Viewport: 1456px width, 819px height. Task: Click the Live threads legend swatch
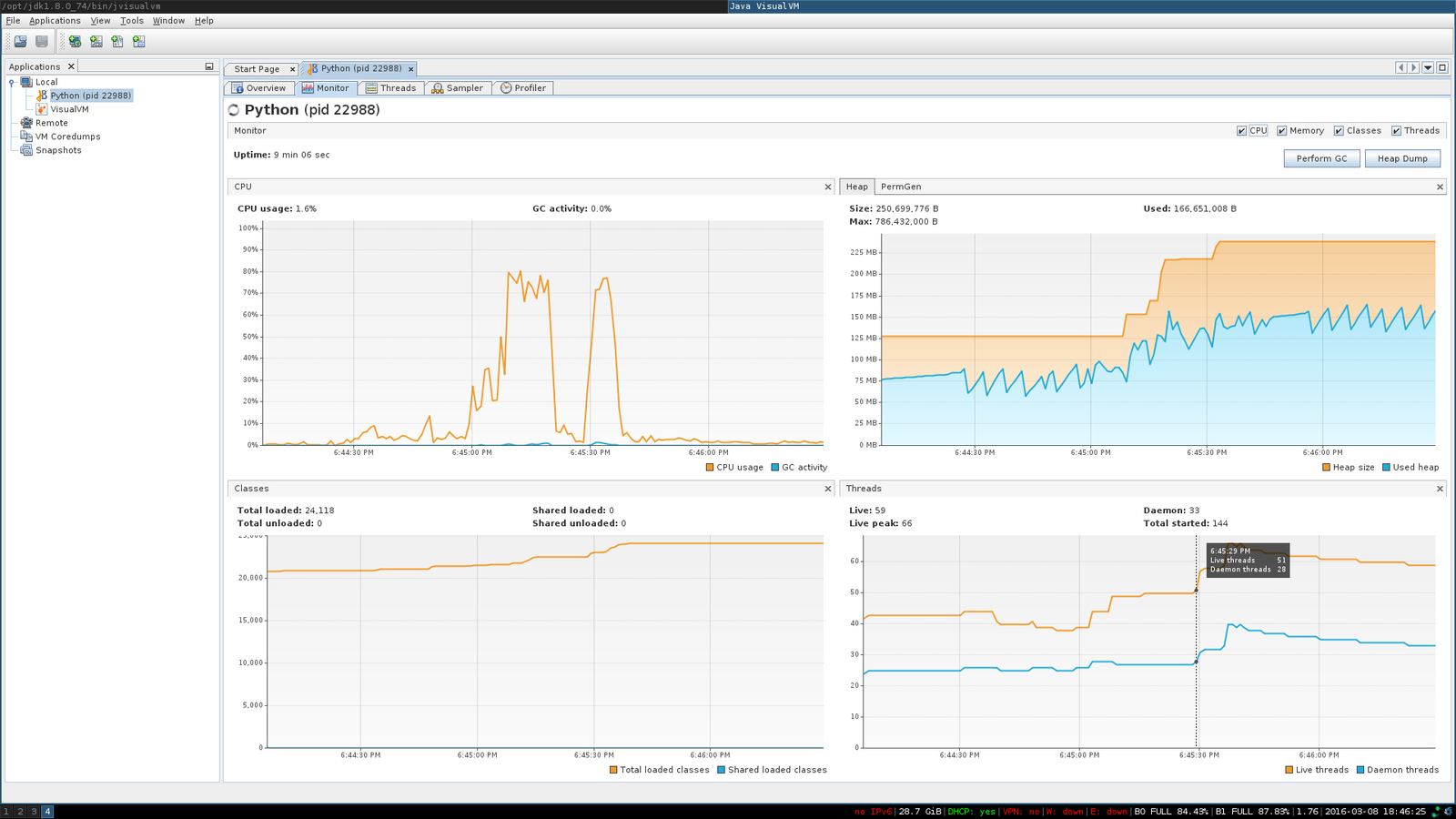1289,770
